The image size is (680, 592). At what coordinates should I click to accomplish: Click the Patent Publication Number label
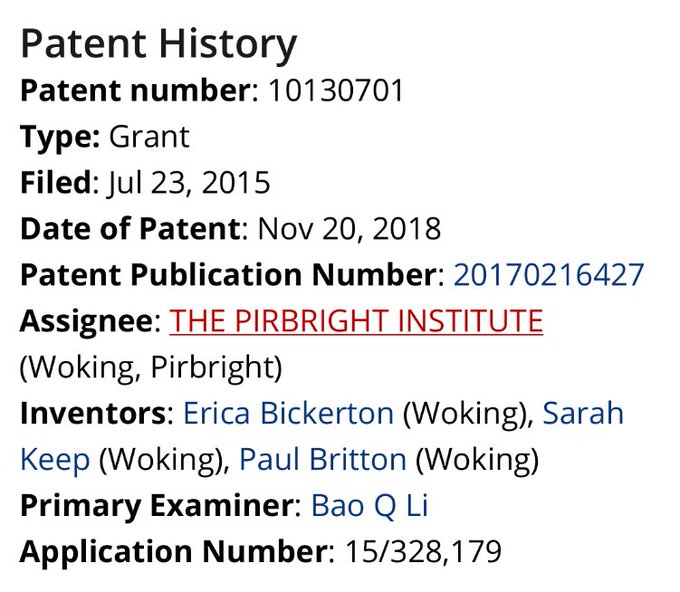(x=228, y=275)
